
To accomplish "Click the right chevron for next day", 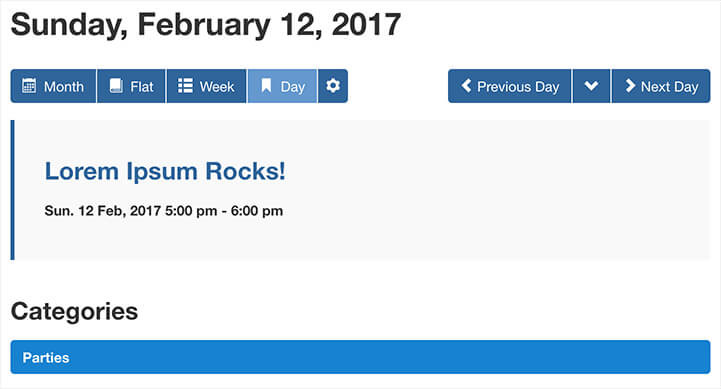I will tap(630, 86).
